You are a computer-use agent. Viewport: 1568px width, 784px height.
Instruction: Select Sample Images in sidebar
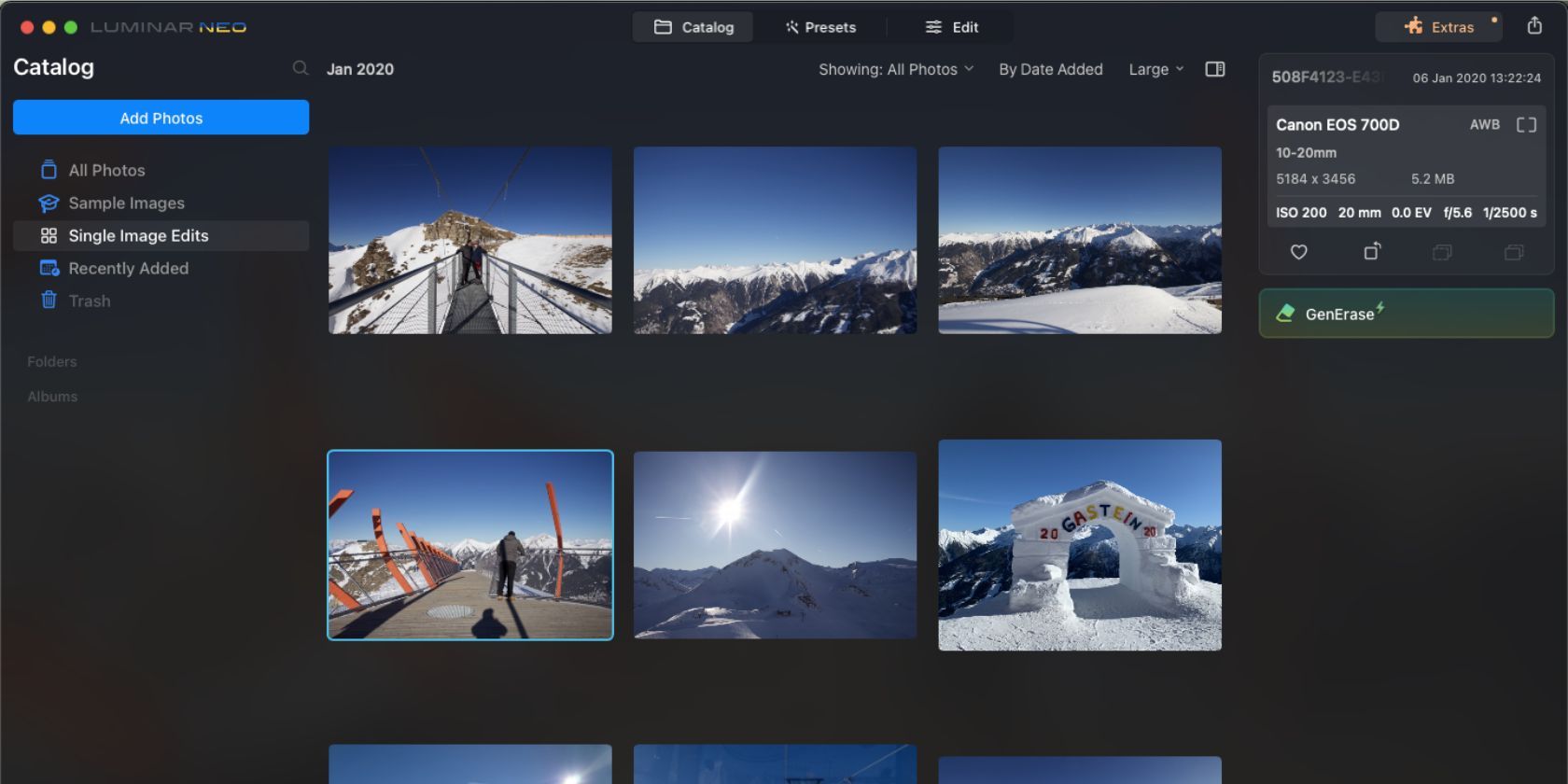(126, 203)
